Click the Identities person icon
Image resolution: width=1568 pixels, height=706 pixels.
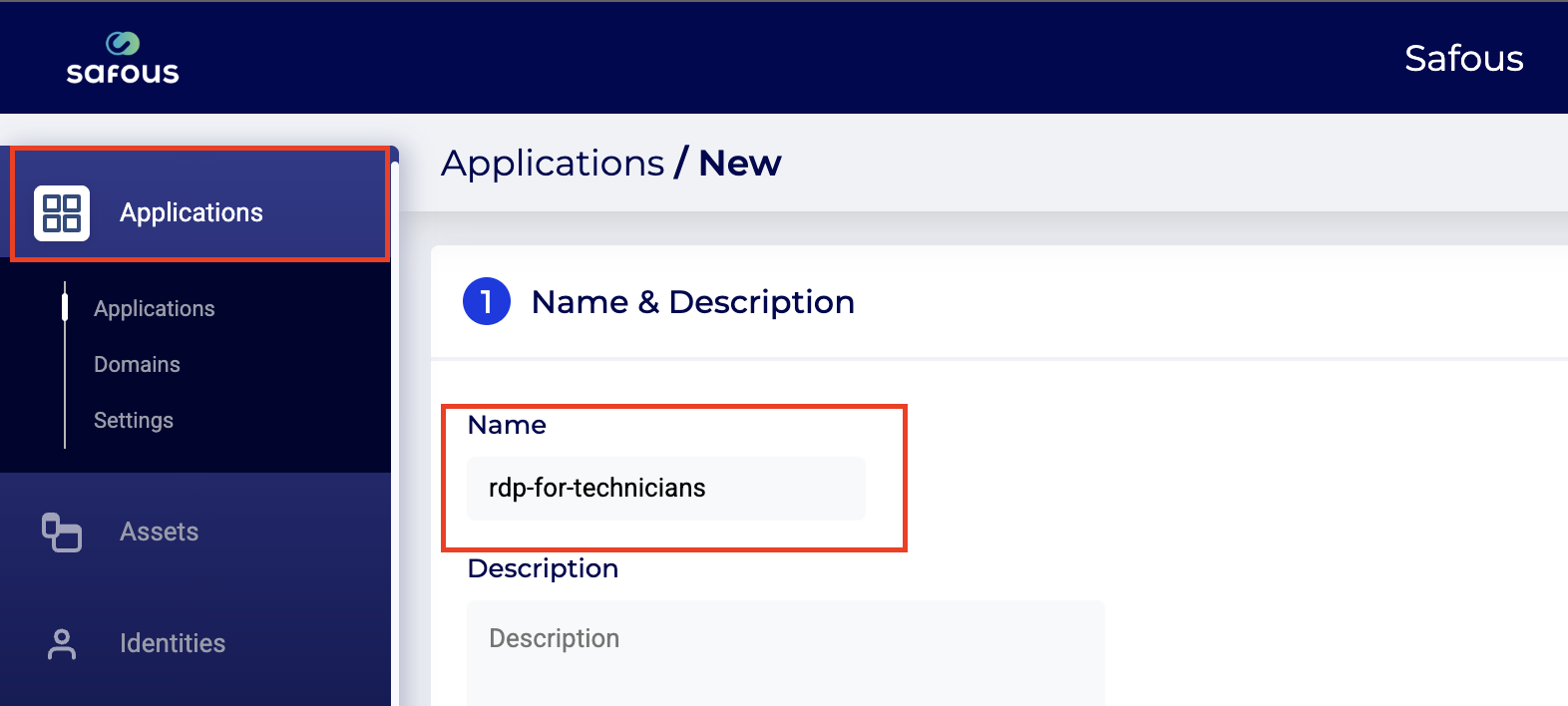click(62, 644)
